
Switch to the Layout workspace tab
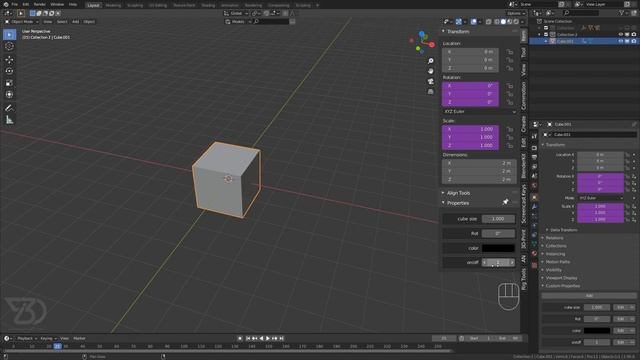[93, 5]
